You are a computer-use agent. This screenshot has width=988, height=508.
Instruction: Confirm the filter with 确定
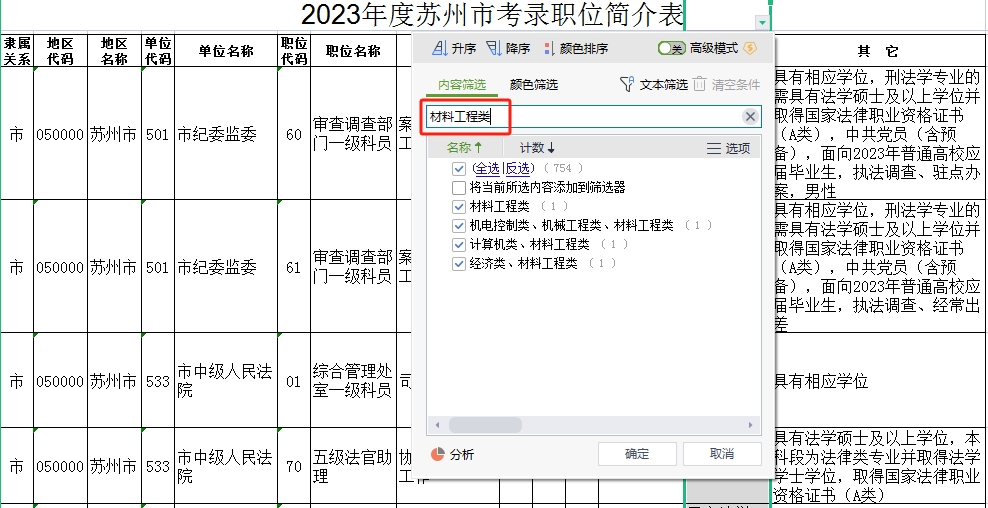click(x=637, y=454)
